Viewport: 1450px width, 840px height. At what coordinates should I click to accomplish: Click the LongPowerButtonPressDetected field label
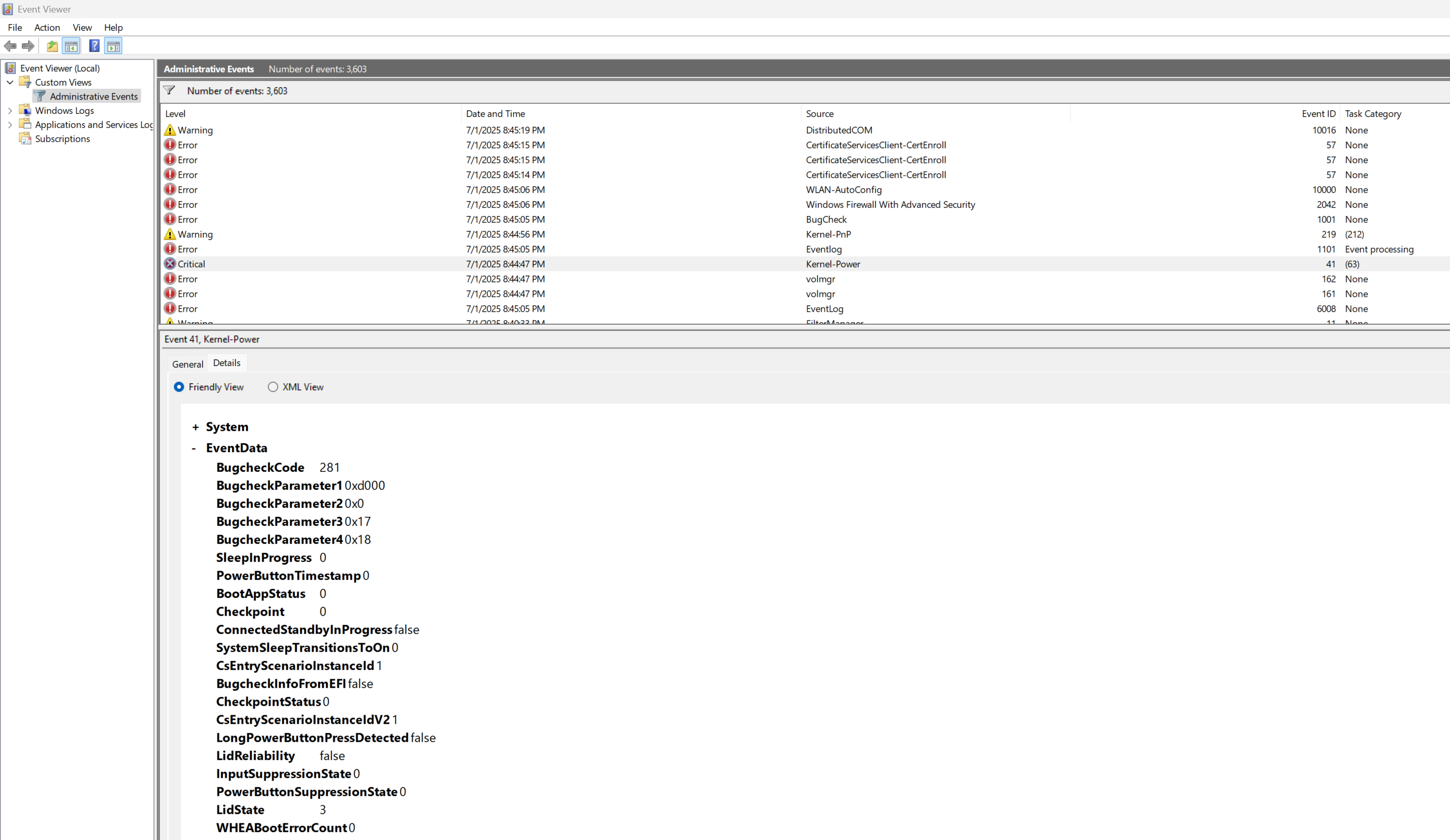pos(312,738)
